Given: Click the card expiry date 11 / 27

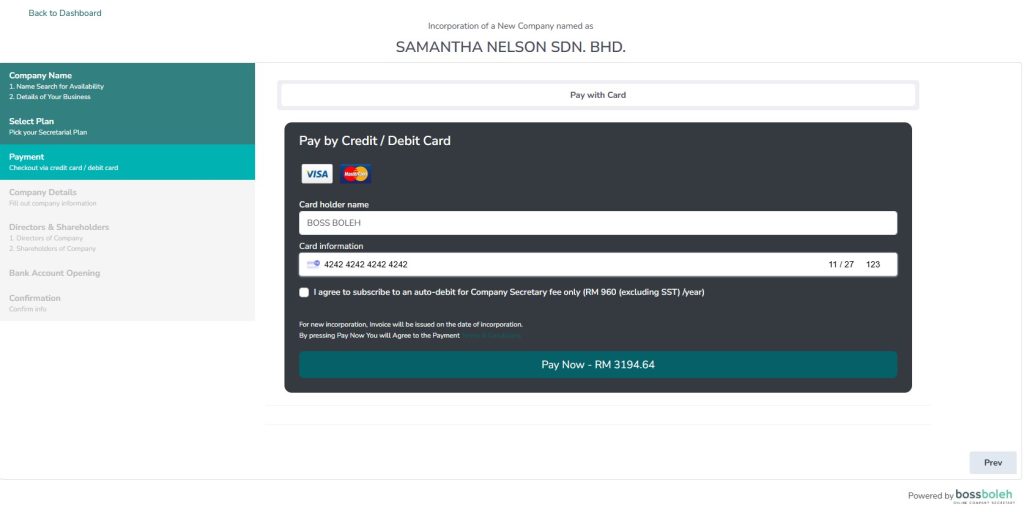Looking at the screenshot, I should (841, 264).
